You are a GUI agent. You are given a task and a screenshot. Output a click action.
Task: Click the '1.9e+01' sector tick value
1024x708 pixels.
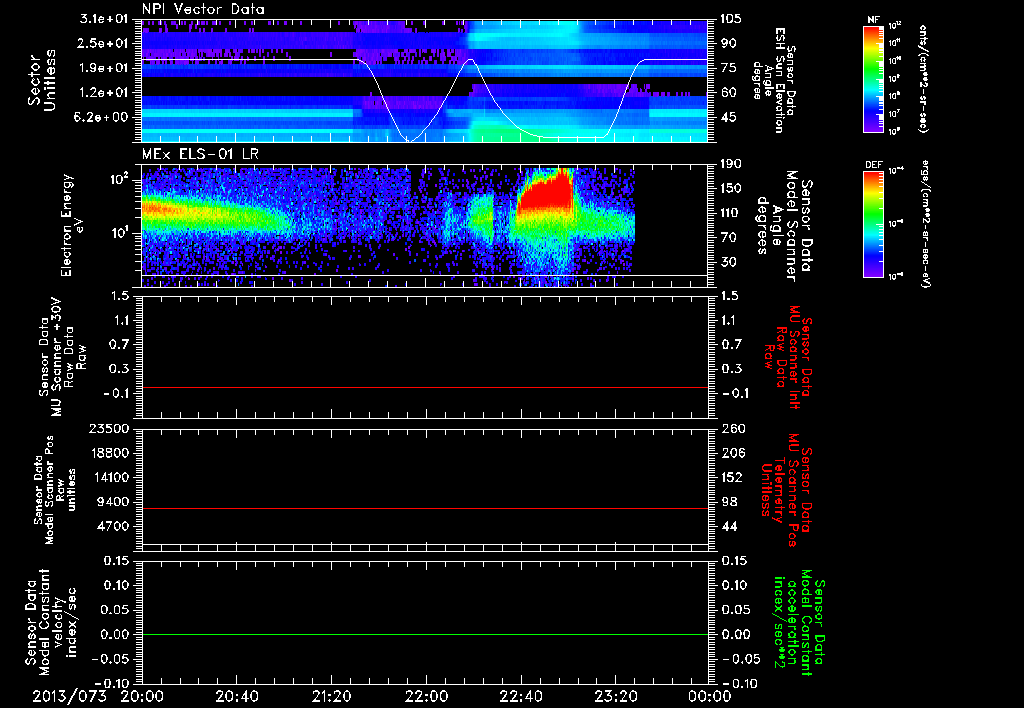tap(104, 68)
